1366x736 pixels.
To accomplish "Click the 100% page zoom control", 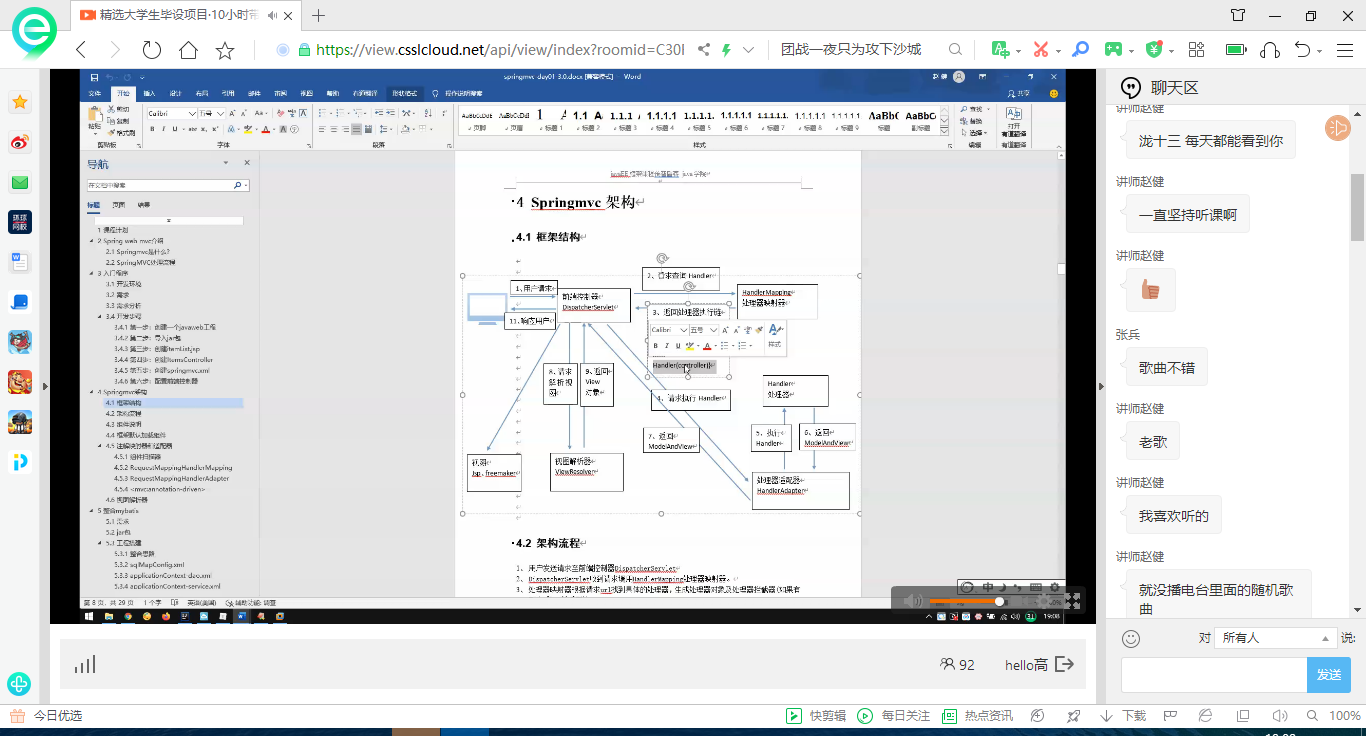I will (x=1345, y=716).
